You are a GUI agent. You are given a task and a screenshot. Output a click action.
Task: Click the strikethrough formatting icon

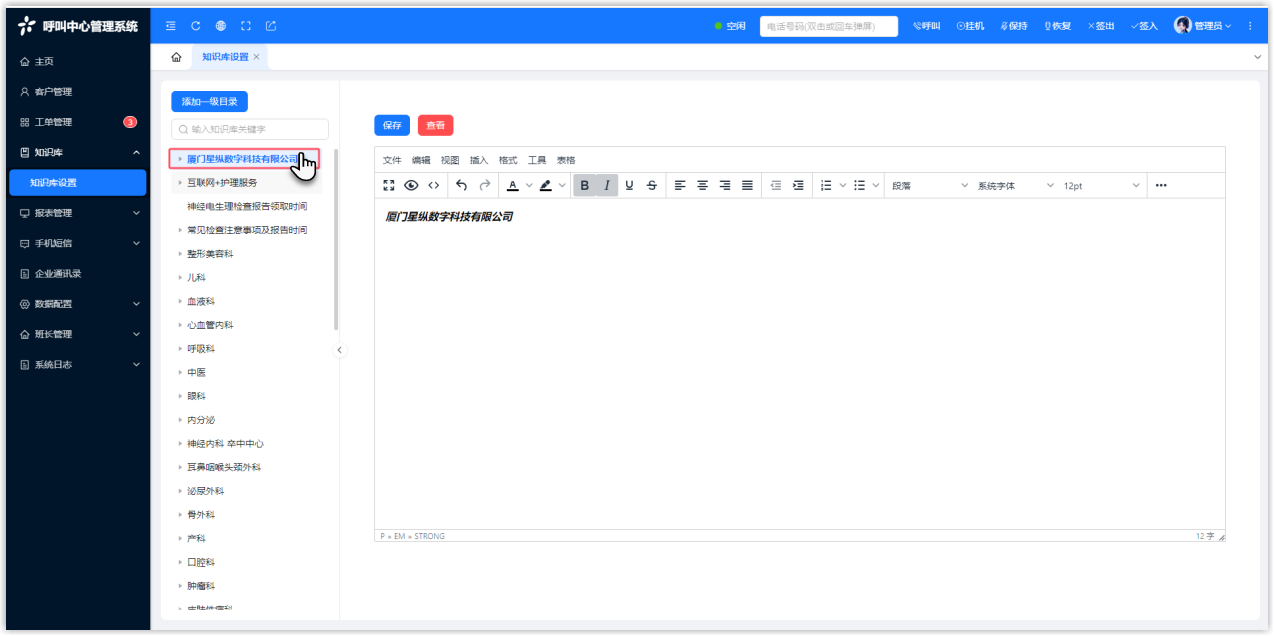point(652,185)
